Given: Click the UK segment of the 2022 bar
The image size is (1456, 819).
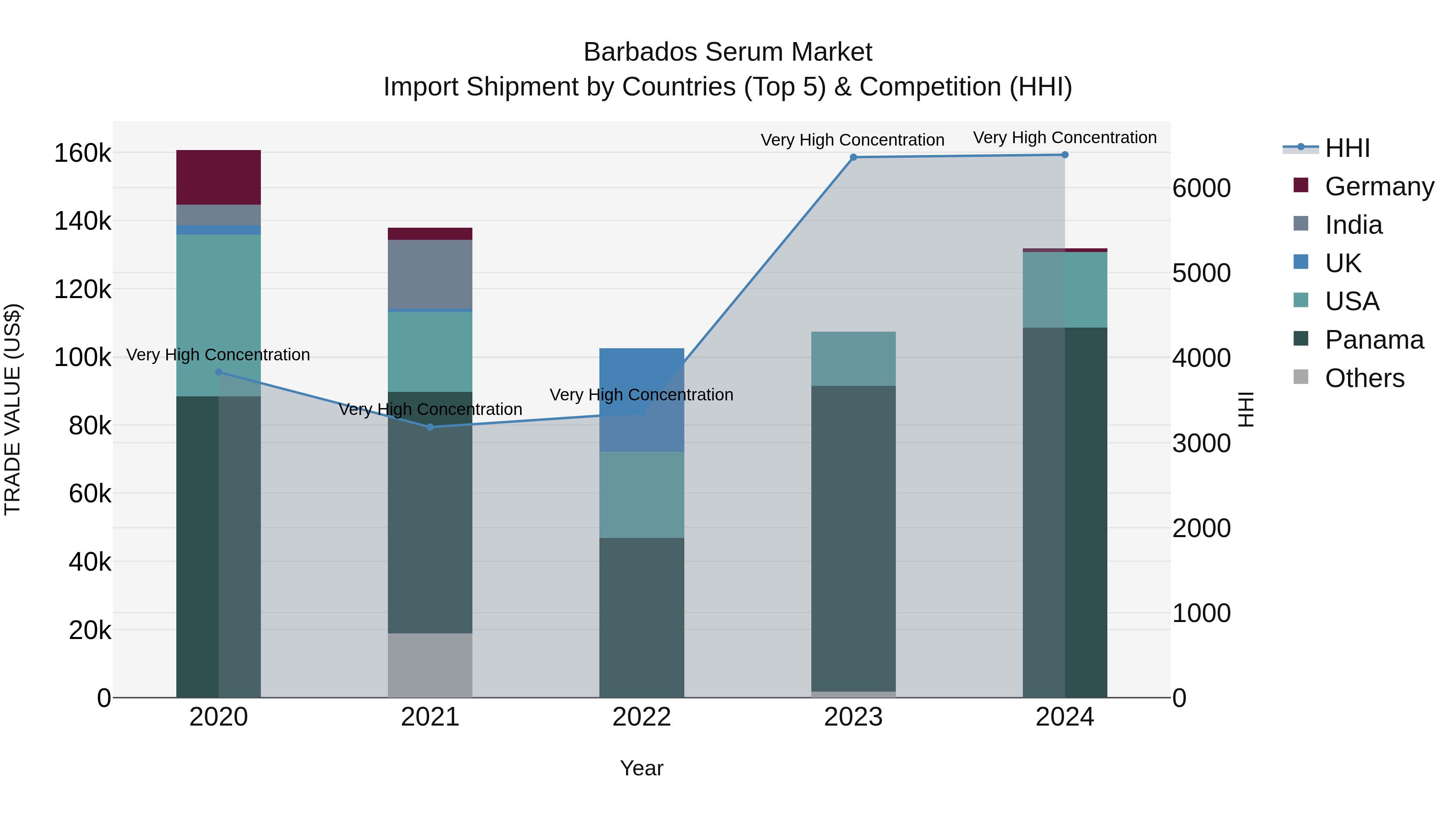Looking at the screenshot, I should coord(641,400).
